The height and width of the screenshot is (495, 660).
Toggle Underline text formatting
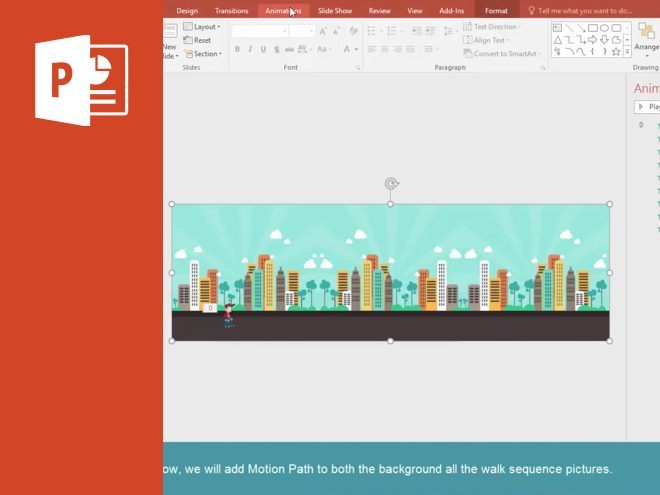[x=263, y=49]
